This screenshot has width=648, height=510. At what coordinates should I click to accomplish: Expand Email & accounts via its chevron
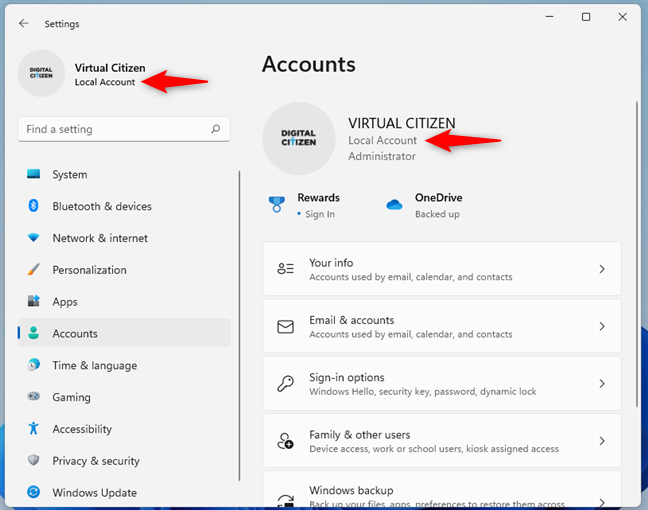click(x=602, y=326)
